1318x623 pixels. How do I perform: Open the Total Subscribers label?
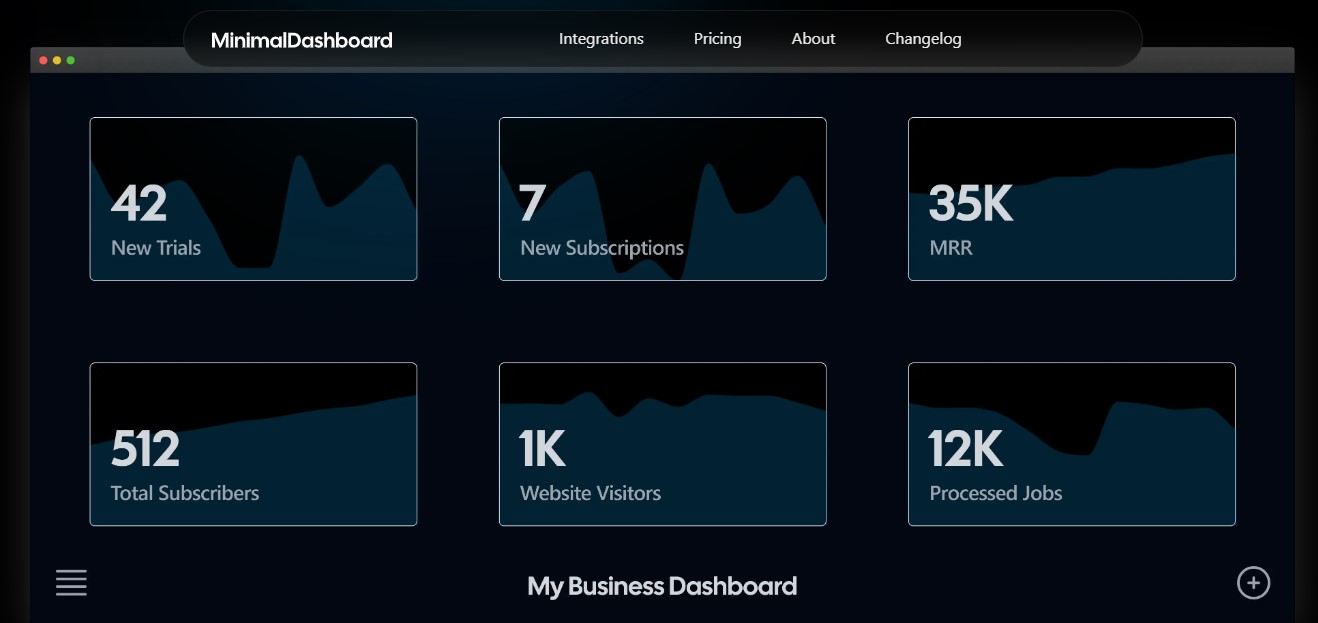(185, 493)
